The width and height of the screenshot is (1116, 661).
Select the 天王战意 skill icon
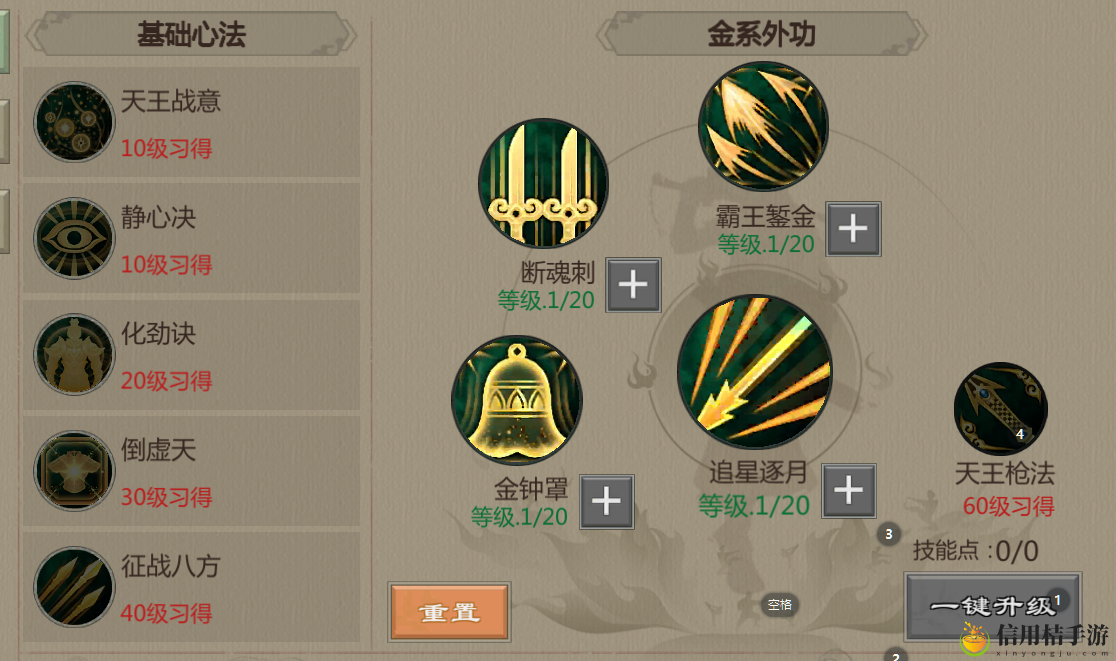pos(74,122)
